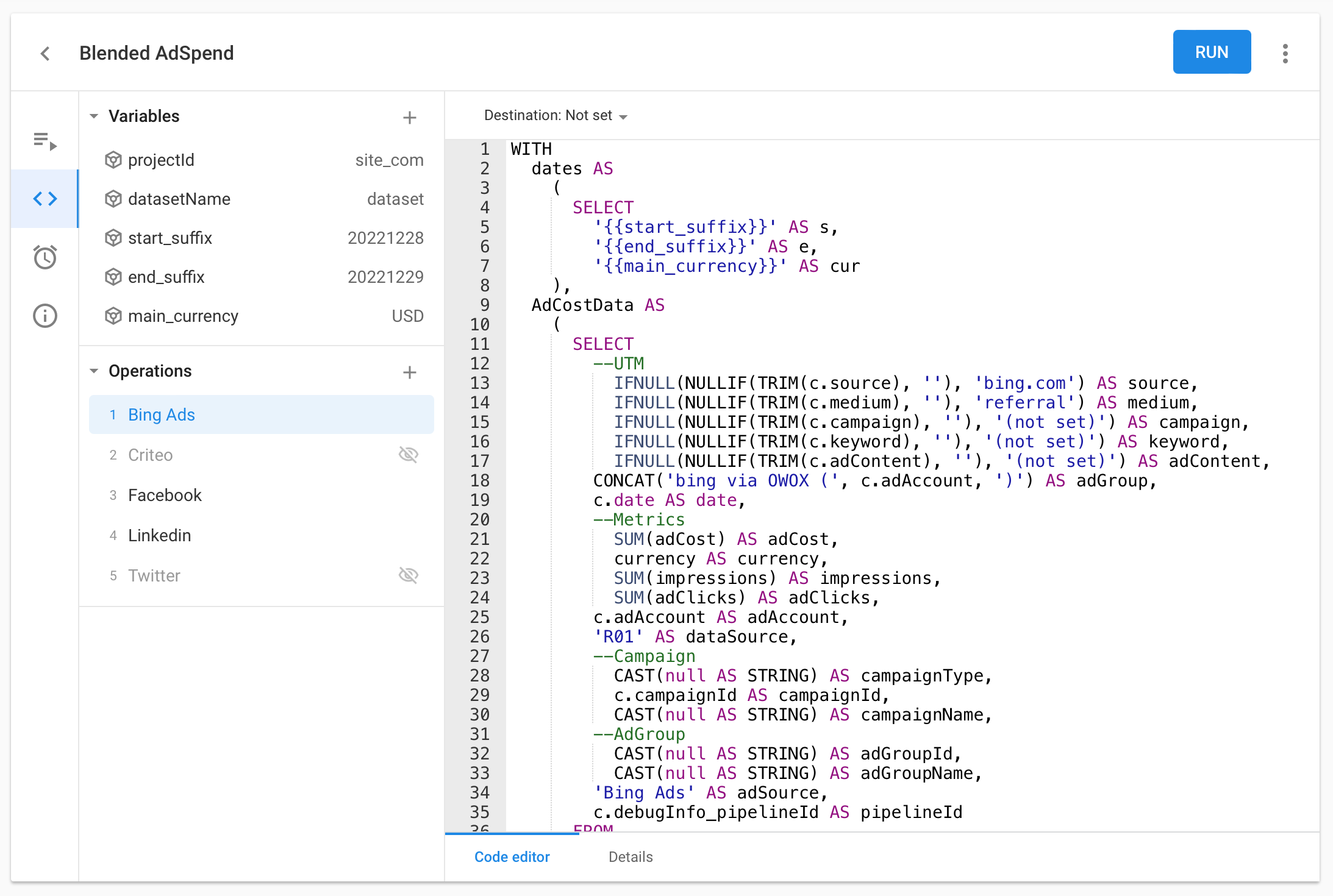Click the 20221229 variable value

click(x=385, y=277)
